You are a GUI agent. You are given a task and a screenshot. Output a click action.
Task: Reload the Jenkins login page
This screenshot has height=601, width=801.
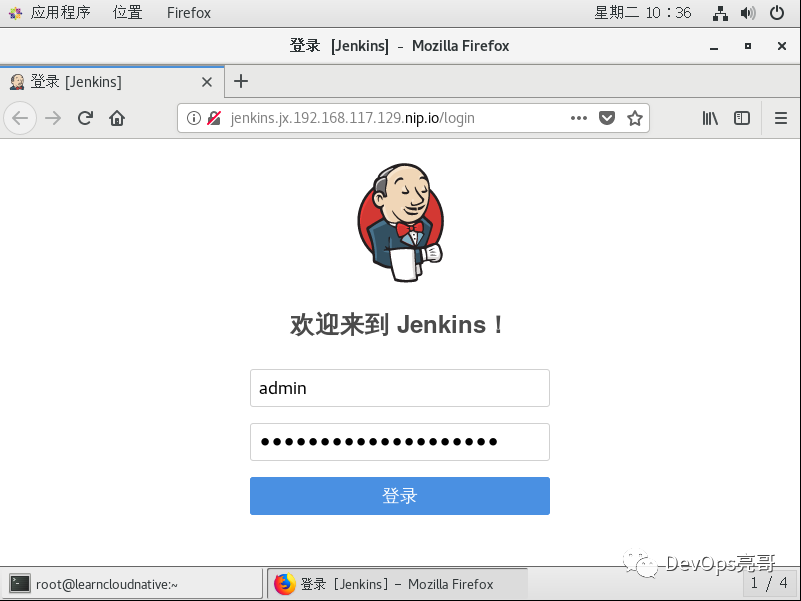point(85,118)
